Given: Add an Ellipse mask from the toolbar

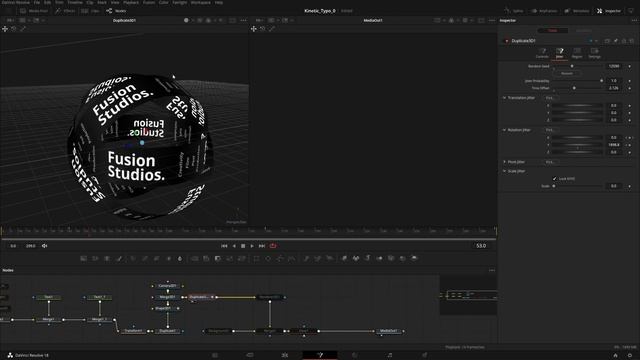Looking at the screenshot, I should click(x=268, y=258).
